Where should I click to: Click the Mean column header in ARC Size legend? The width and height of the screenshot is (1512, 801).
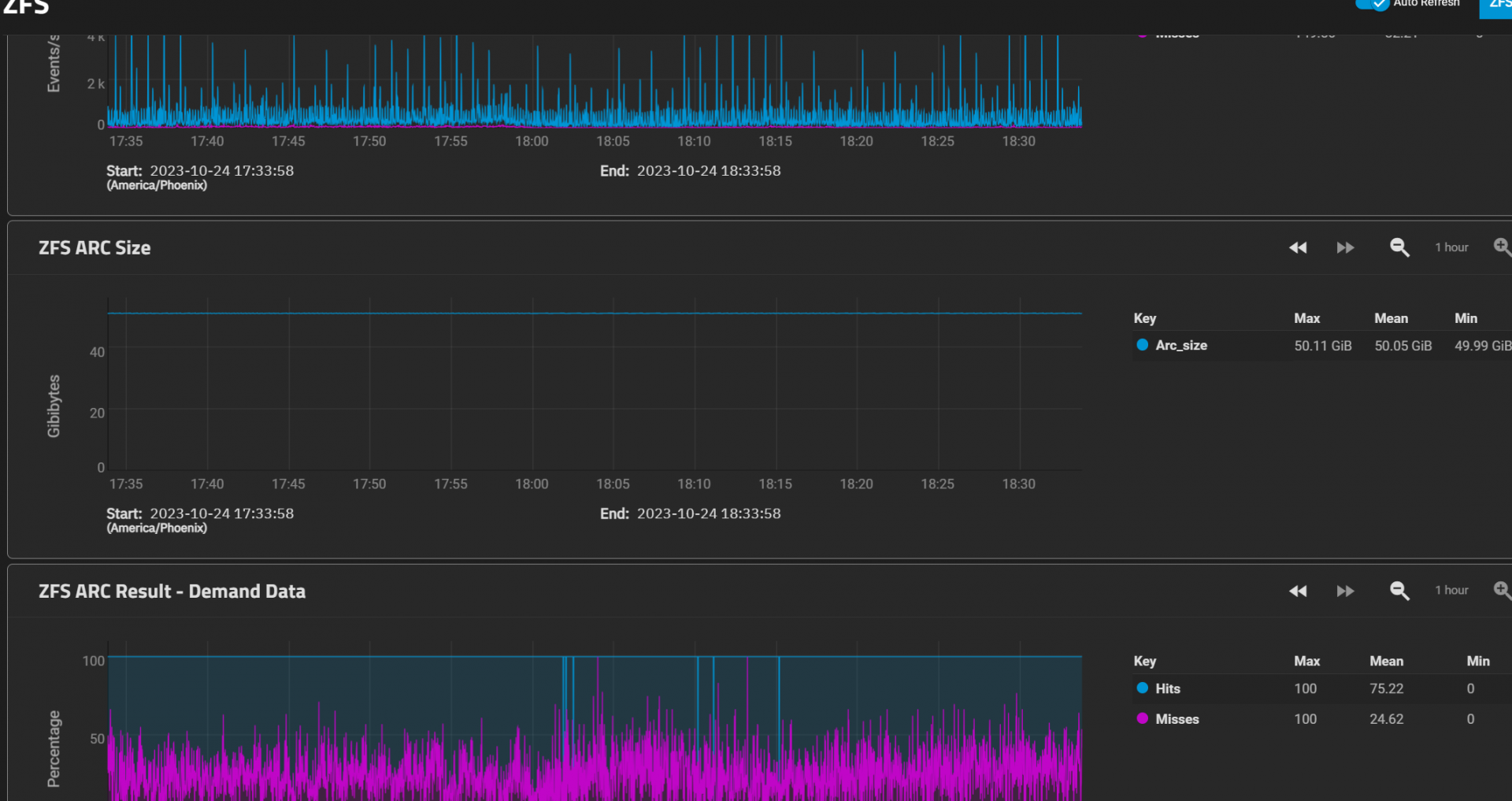(x=1391, y=318)
